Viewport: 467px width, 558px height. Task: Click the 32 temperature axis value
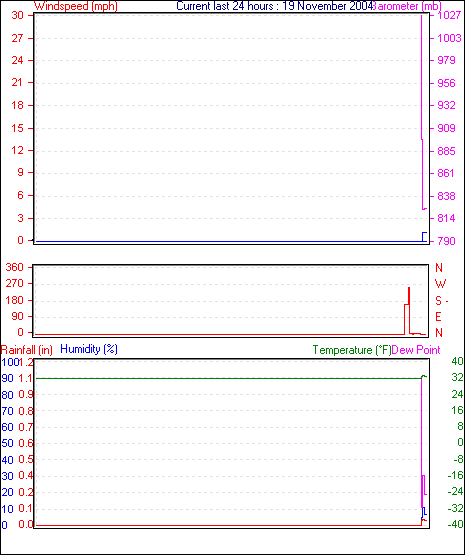pyautogui.click(x=457, y=377)
